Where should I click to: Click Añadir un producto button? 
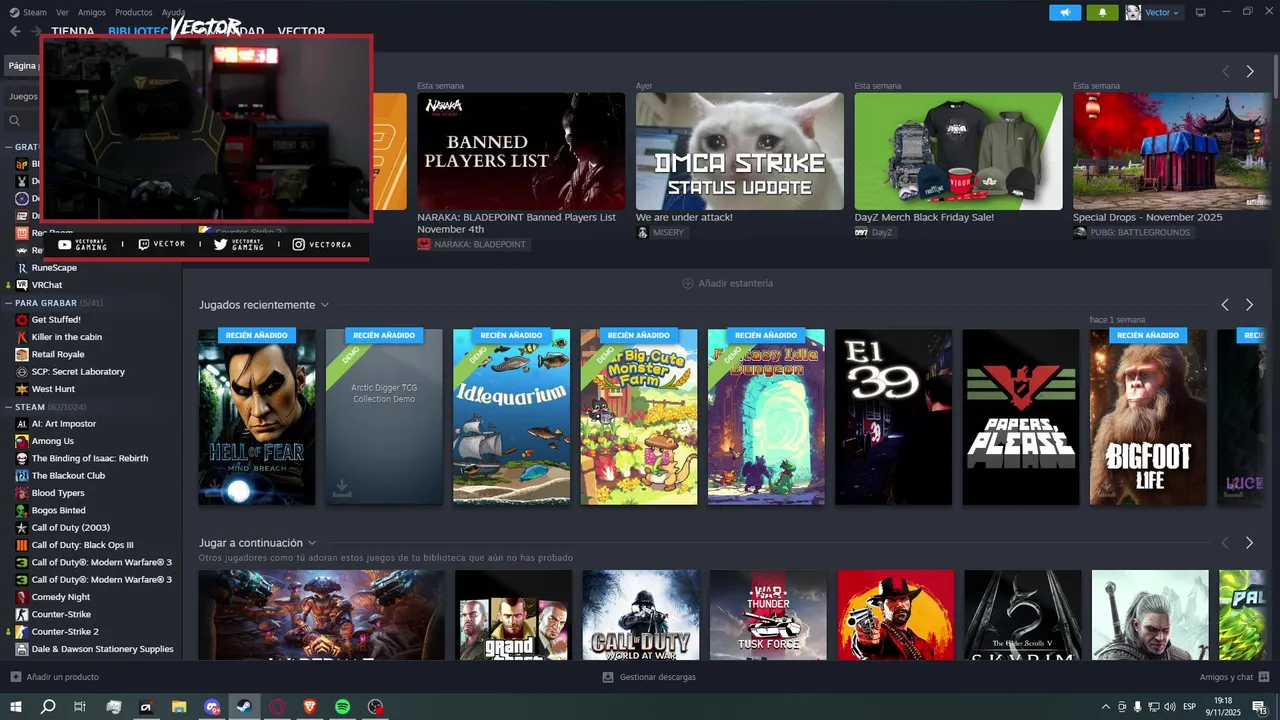pos(55,677)
